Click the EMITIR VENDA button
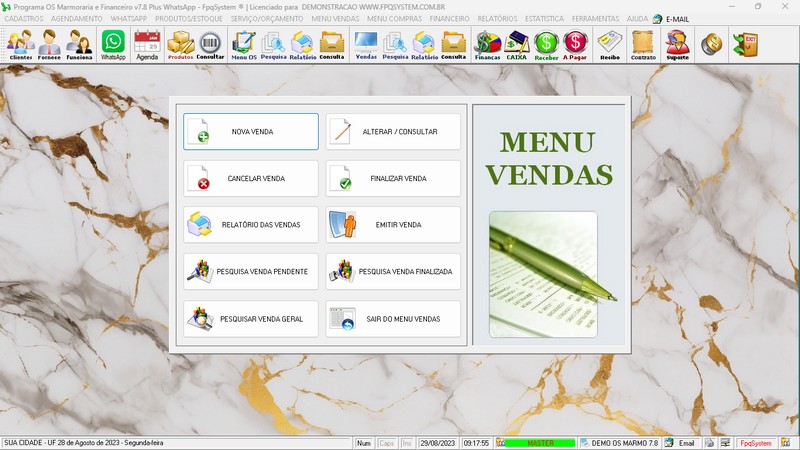The height and width of the screenshot is (450, 800). 393,224
